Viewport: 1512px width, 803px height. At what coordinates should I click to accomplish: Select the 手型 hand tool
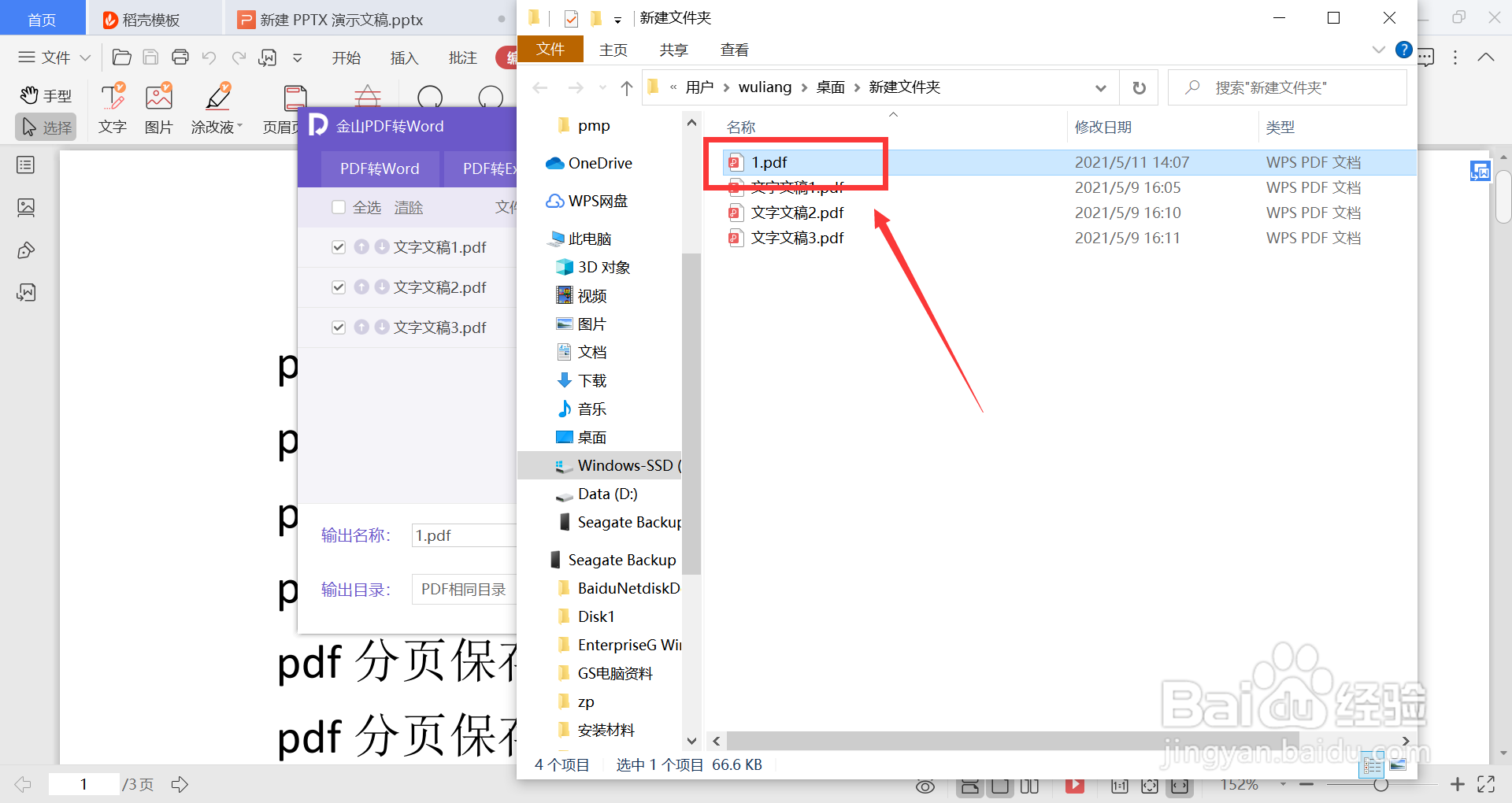click(x=45, y=95)
